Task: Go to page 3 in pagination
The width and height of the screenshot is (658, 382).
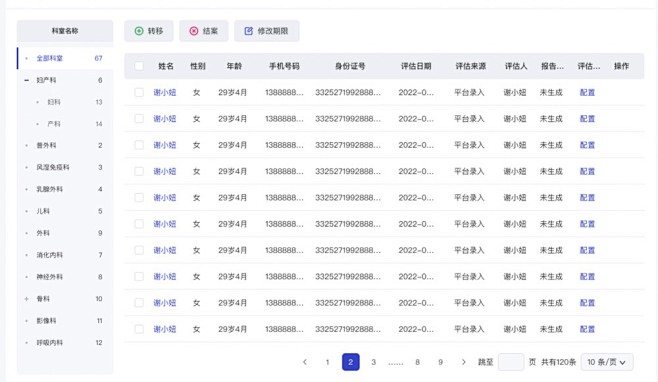Action: (373, 362)
